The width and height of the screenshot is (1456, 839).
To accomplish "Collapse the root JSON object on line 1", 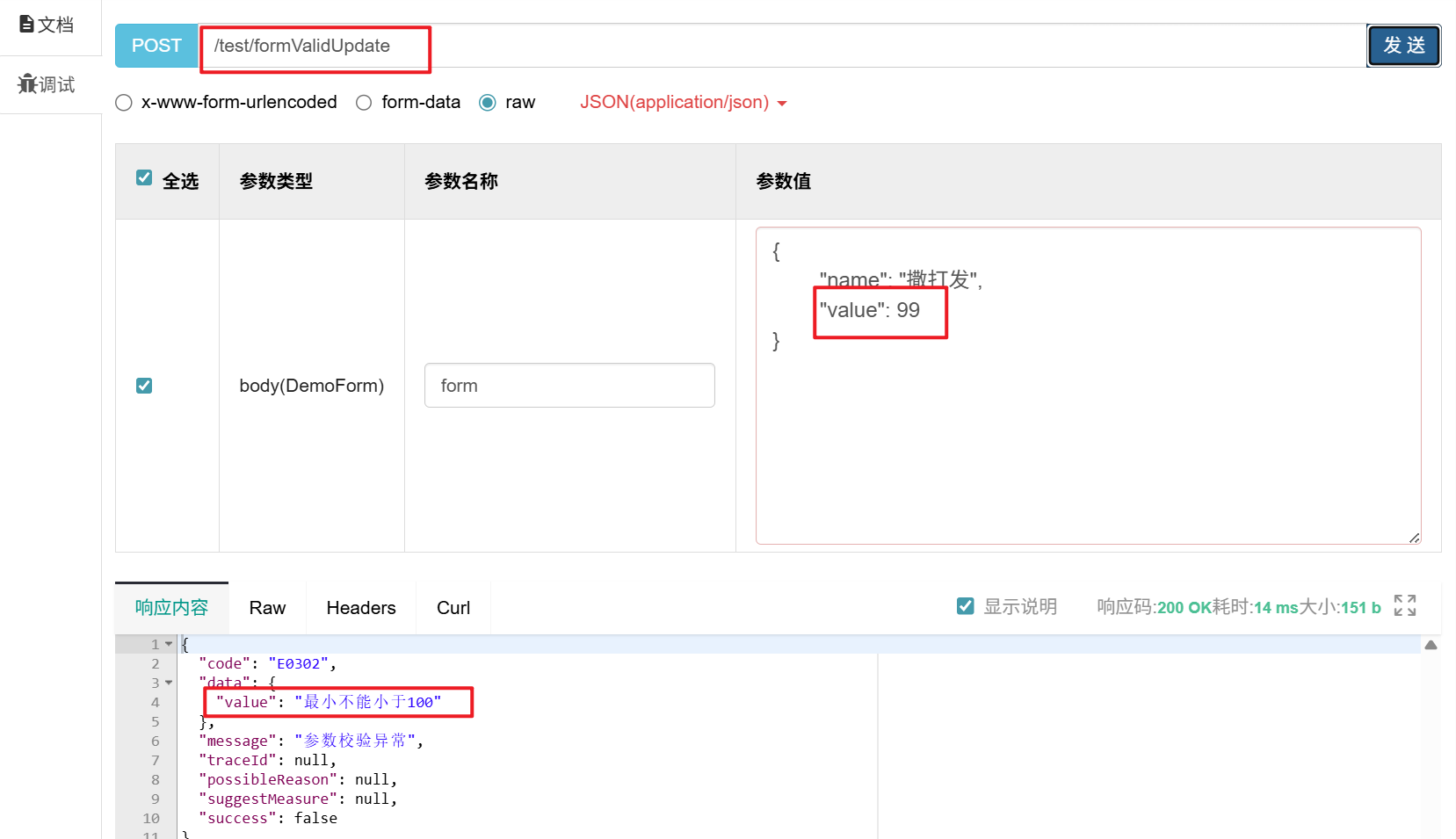I will pos(169,643).
